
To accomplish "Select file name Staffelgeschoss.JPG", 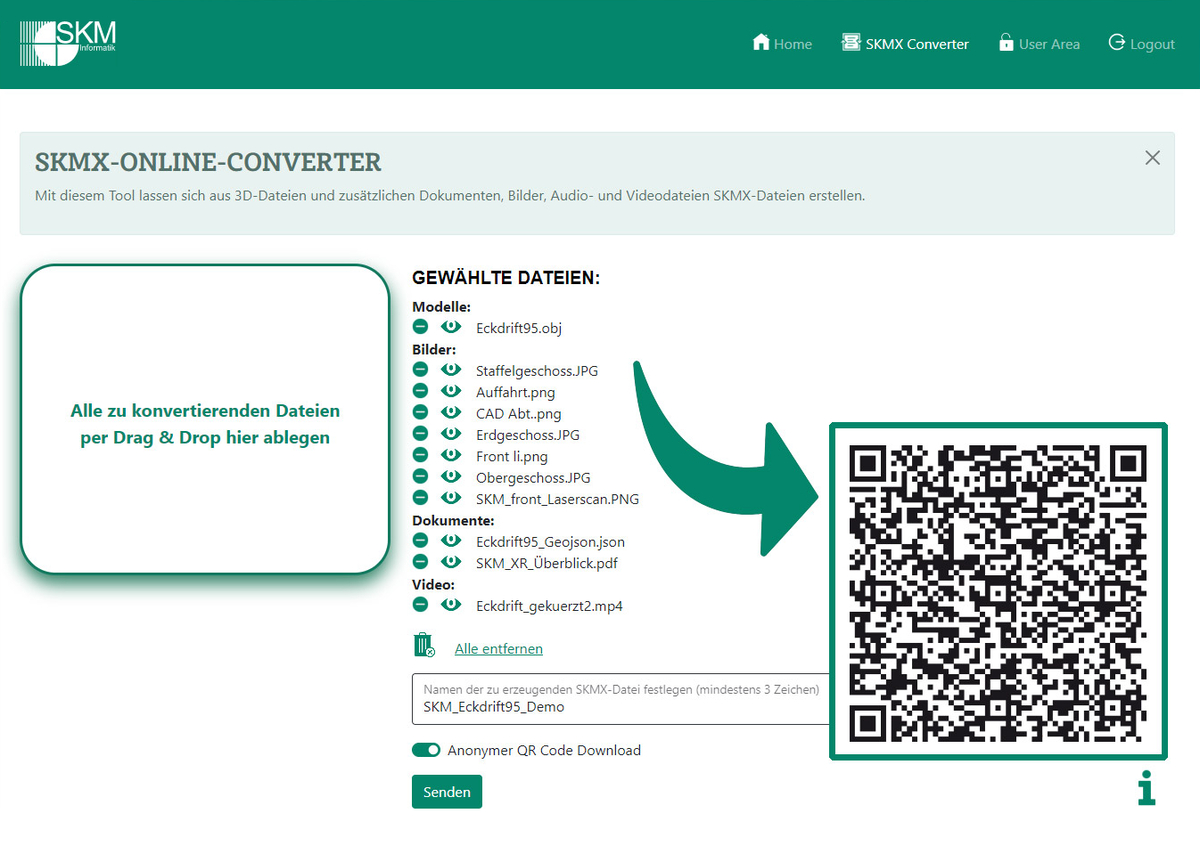I will (x=537, y=371).
